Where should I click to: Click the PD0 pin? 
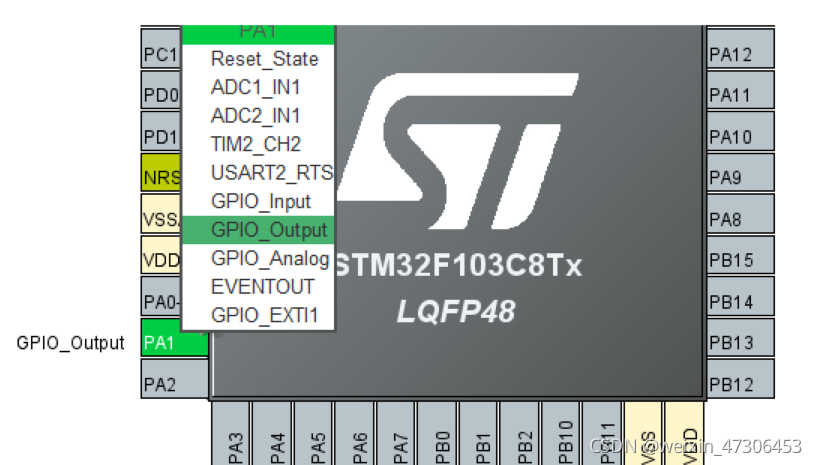click(x=161, y=90)
